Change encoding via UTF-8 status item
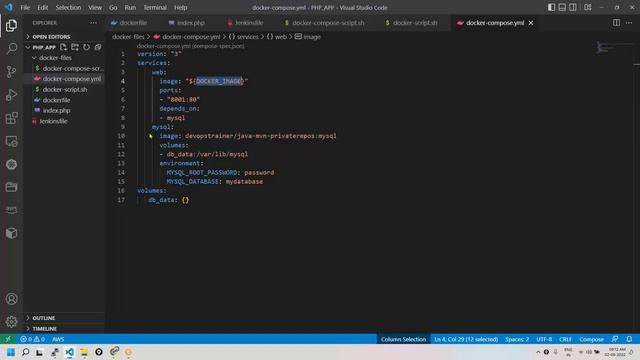 (x=544, y=339)
